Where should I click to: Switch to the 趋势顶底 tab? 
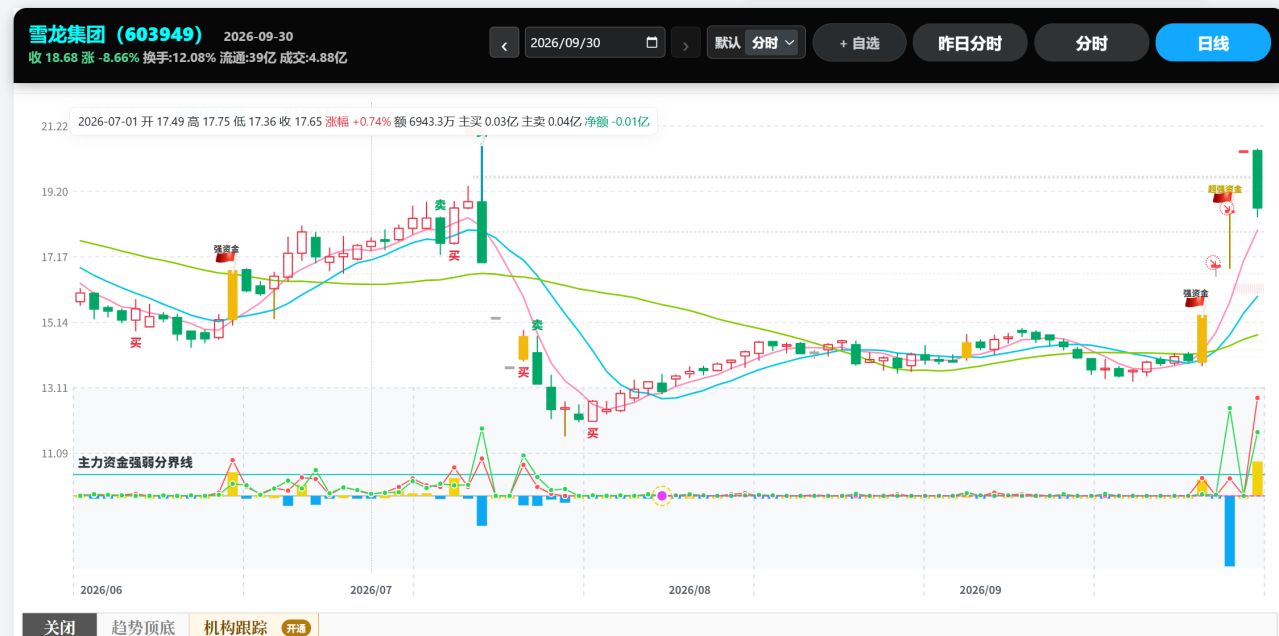pyautogui.click(x=143, y=627)
